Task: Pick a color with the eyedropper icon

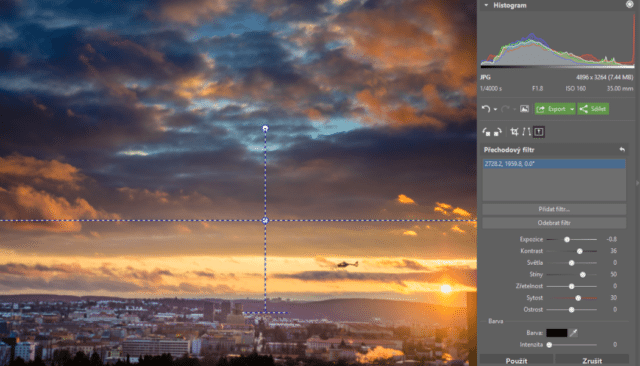Action: tap(573, 333)
